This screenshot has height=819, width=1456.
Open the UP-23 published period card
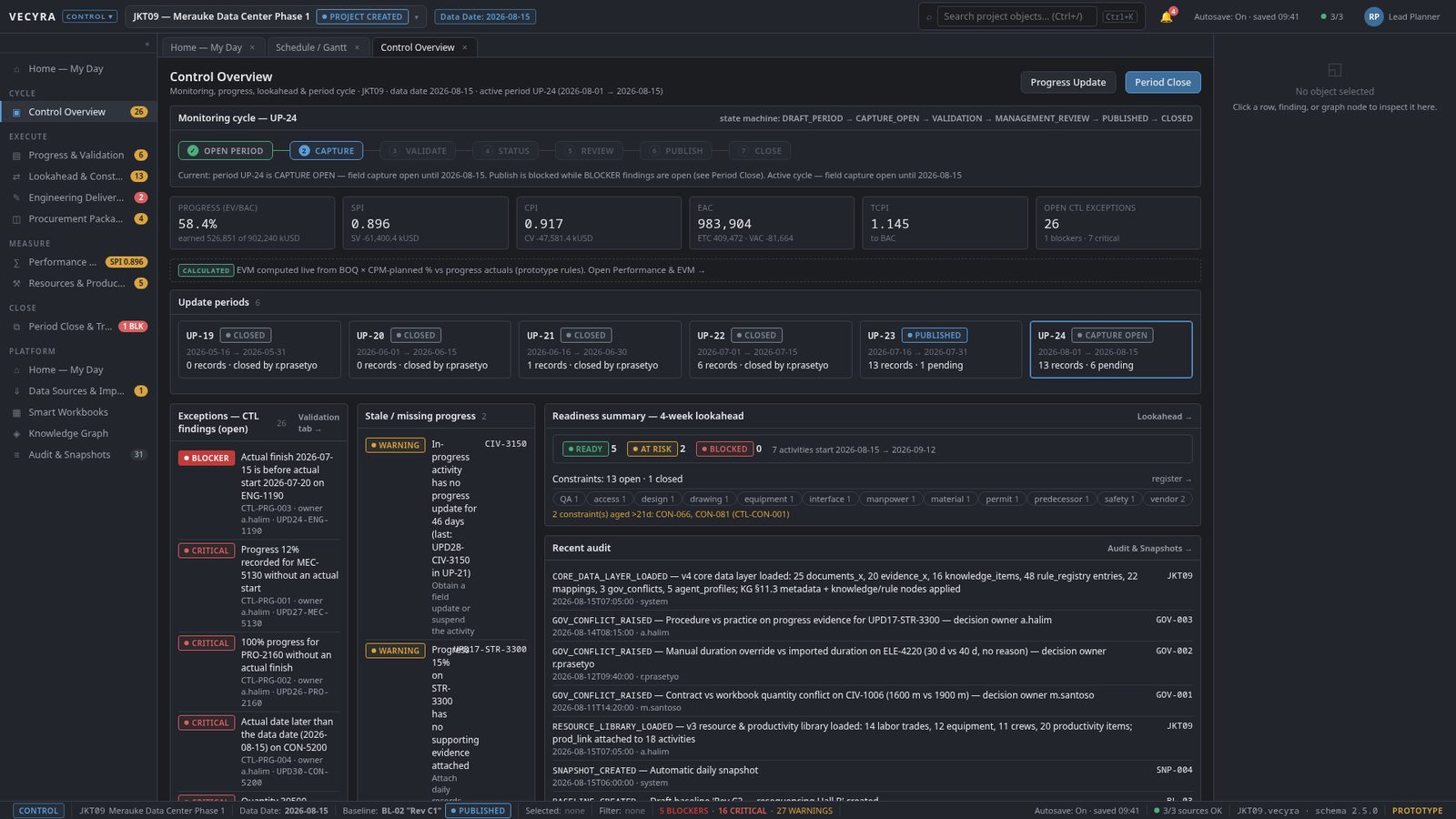(x=941, y=349)
